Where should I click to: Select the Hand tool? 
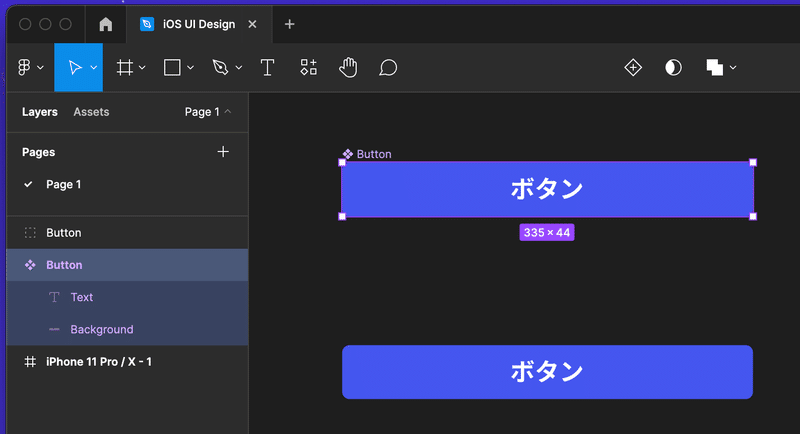pyautogui.click(x=348, y=67)
